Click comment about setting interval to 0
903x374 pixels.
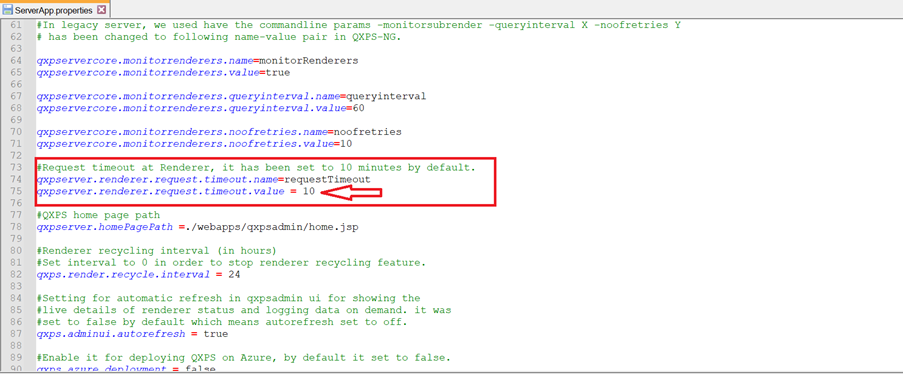[x=231, y=263]
